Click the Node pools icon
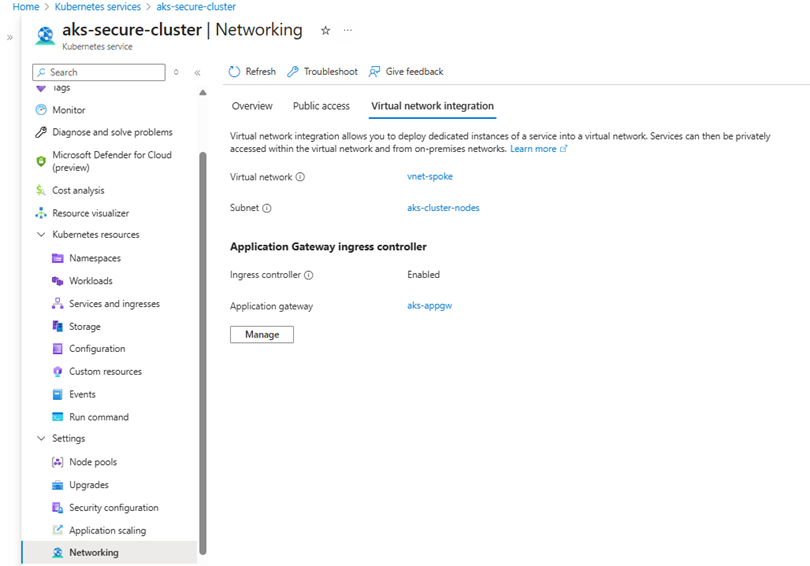Viewport: 810px width, 566px height. pos(57,462)
